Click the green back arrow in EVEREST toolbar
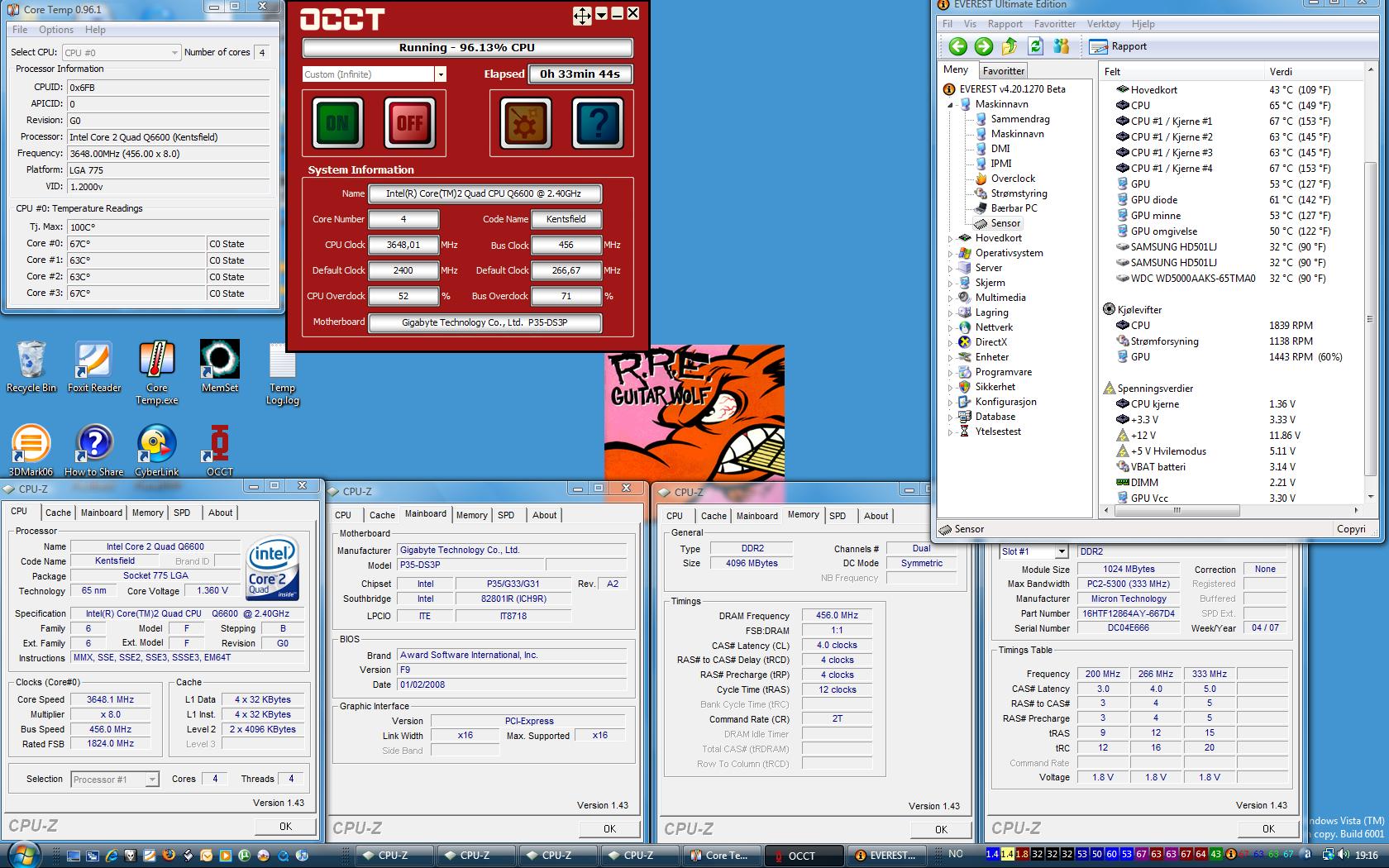Viewport: 1389px width, 868px height. pyautogui.click(x=957, y=46)
